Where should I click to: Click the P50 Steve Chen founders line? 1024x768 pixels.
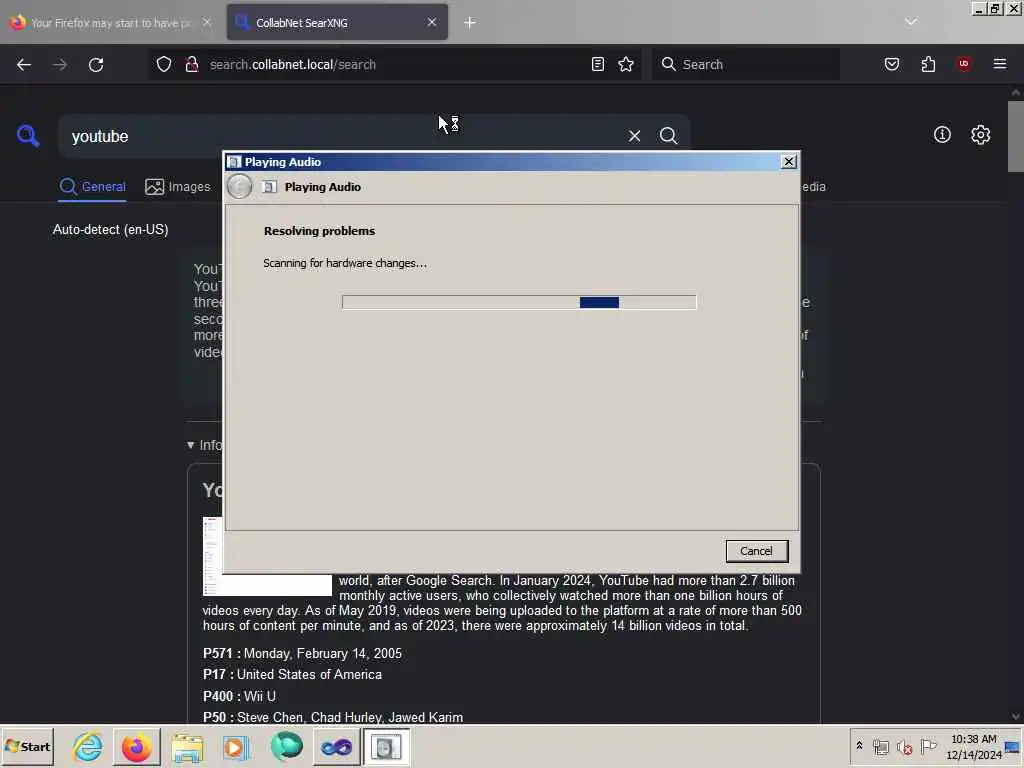[x=333, y=717]
